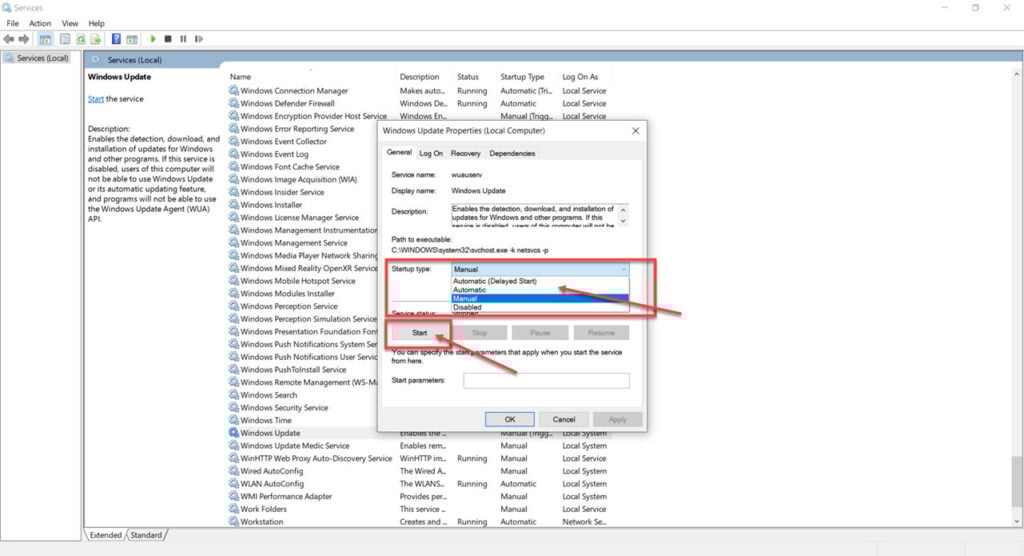1024x556 pixels.
Task: Click the Export List toolbar icon
Action: [x=96, y=39]
